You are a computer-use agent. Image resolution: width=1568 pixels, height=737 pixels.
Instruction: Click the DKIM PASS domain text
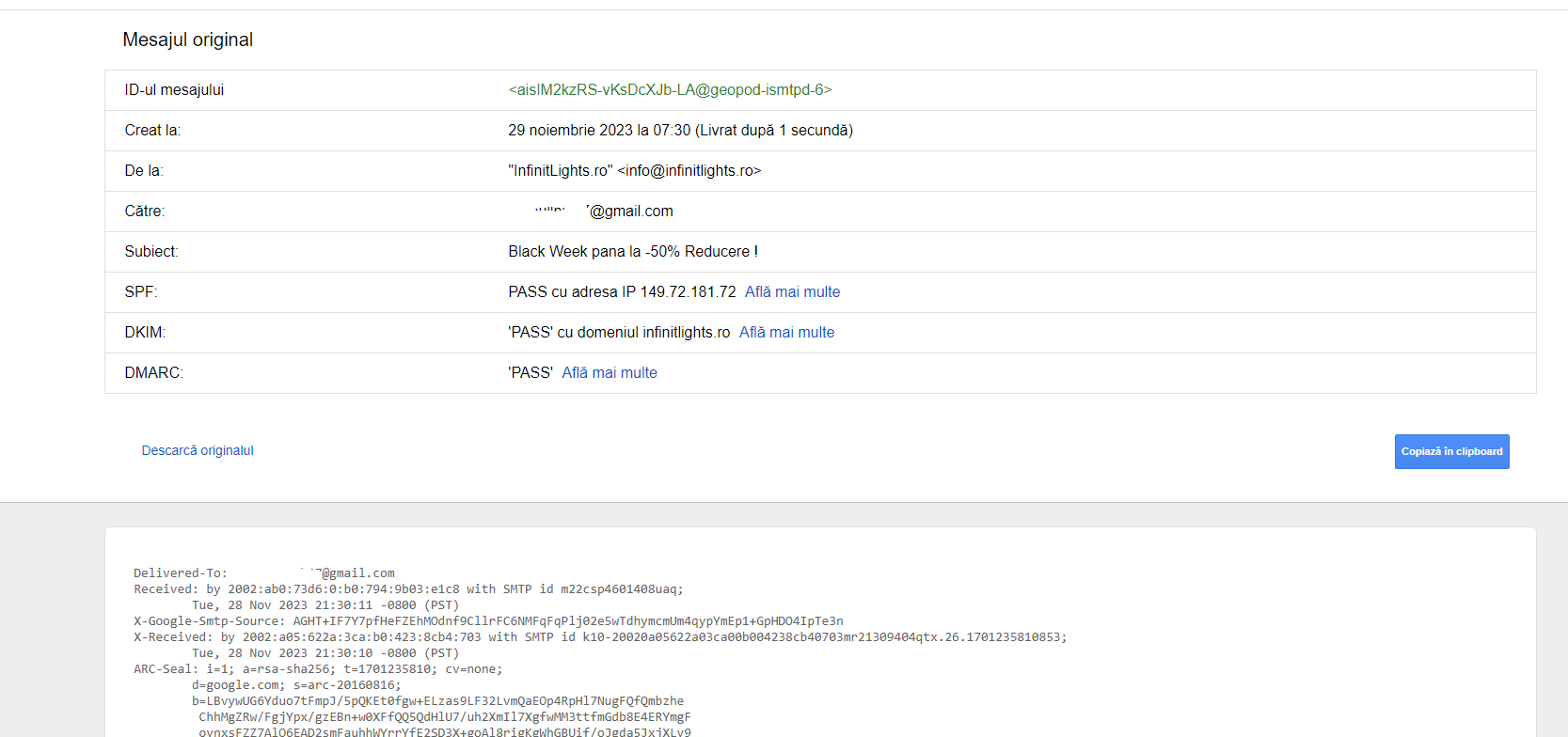[x=619, y=333]
